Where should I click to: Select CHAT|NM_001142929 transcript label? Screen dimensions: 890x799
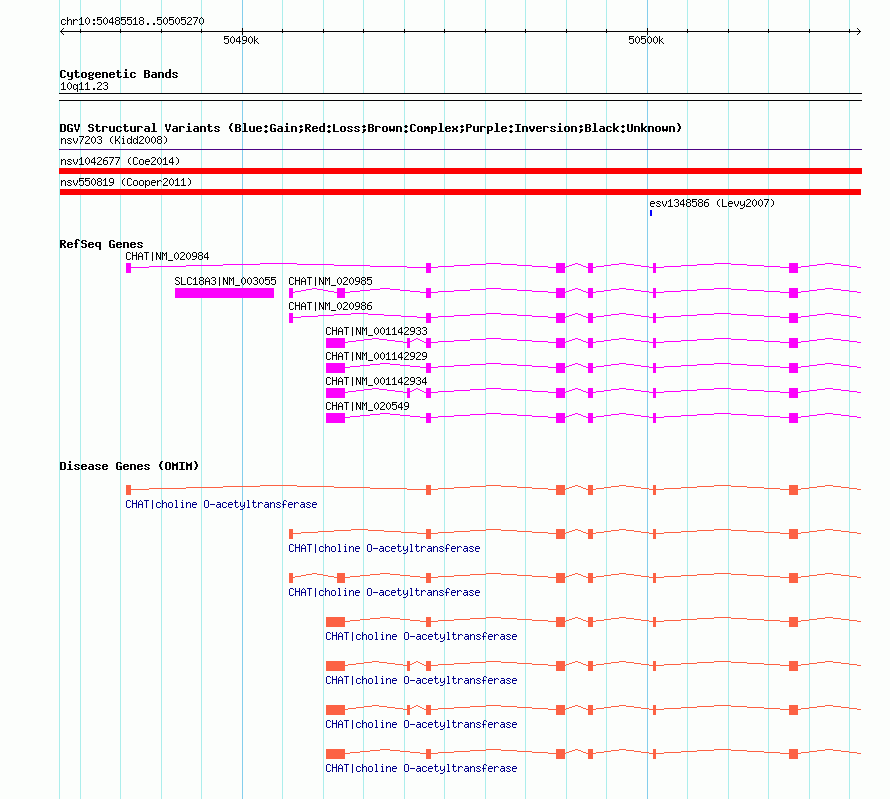coord(376,356)
